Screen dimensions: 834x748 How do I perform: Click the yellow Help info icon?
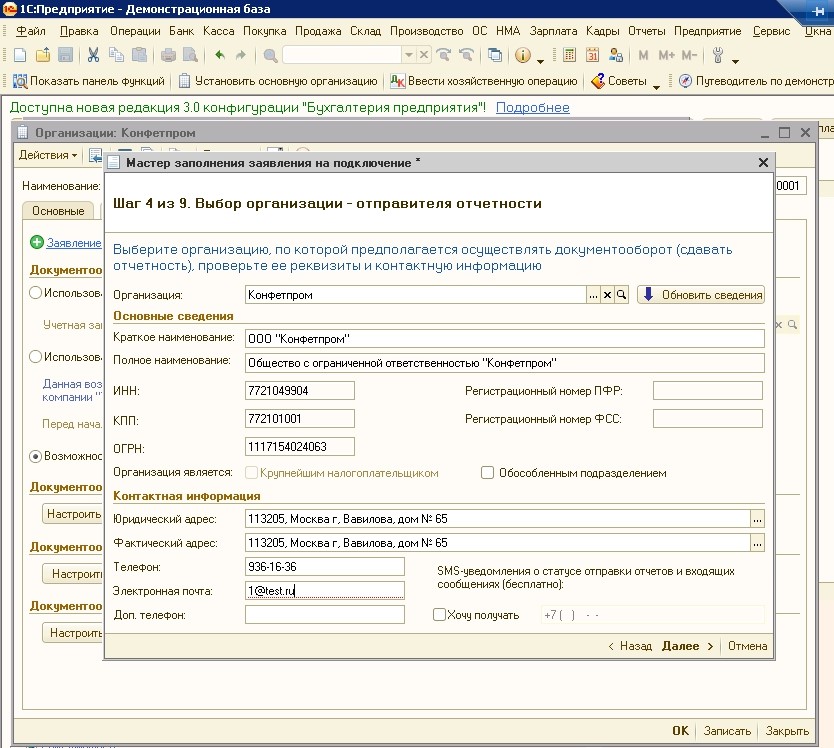click(523, 55)
